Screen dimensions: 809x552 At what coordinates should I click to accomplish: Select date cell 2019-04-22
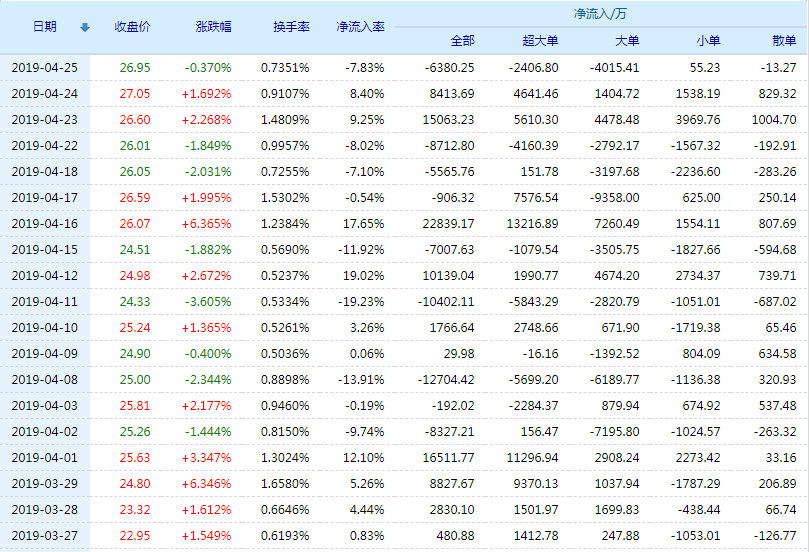[44, 145]
